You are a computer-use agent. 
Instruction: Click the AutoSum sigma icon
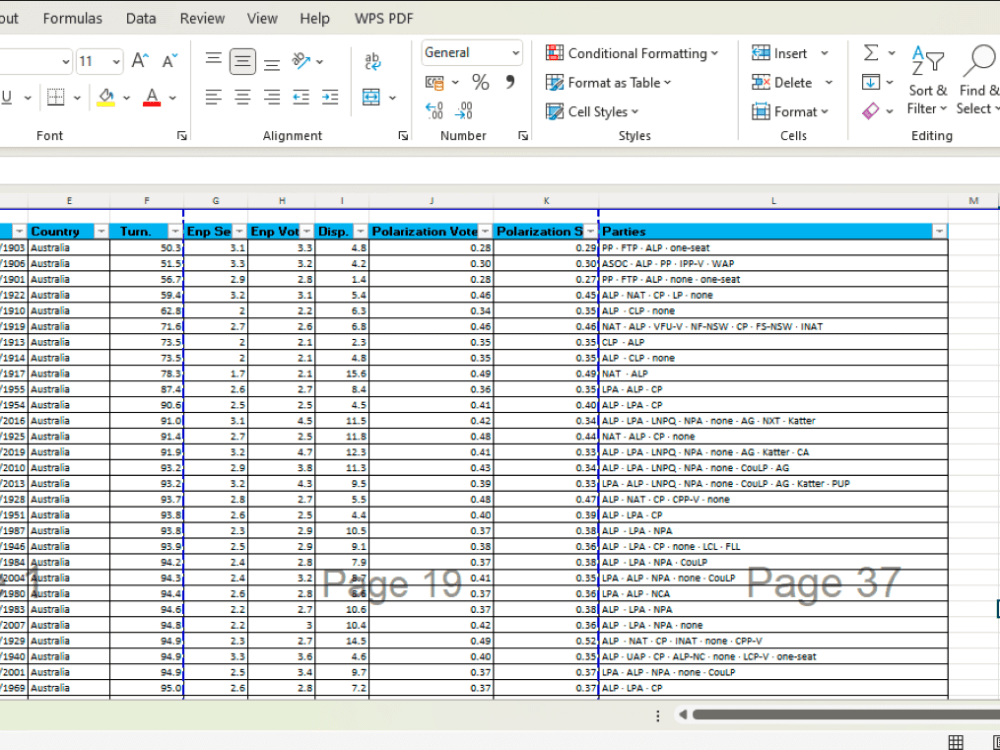[x=871, y=53]
